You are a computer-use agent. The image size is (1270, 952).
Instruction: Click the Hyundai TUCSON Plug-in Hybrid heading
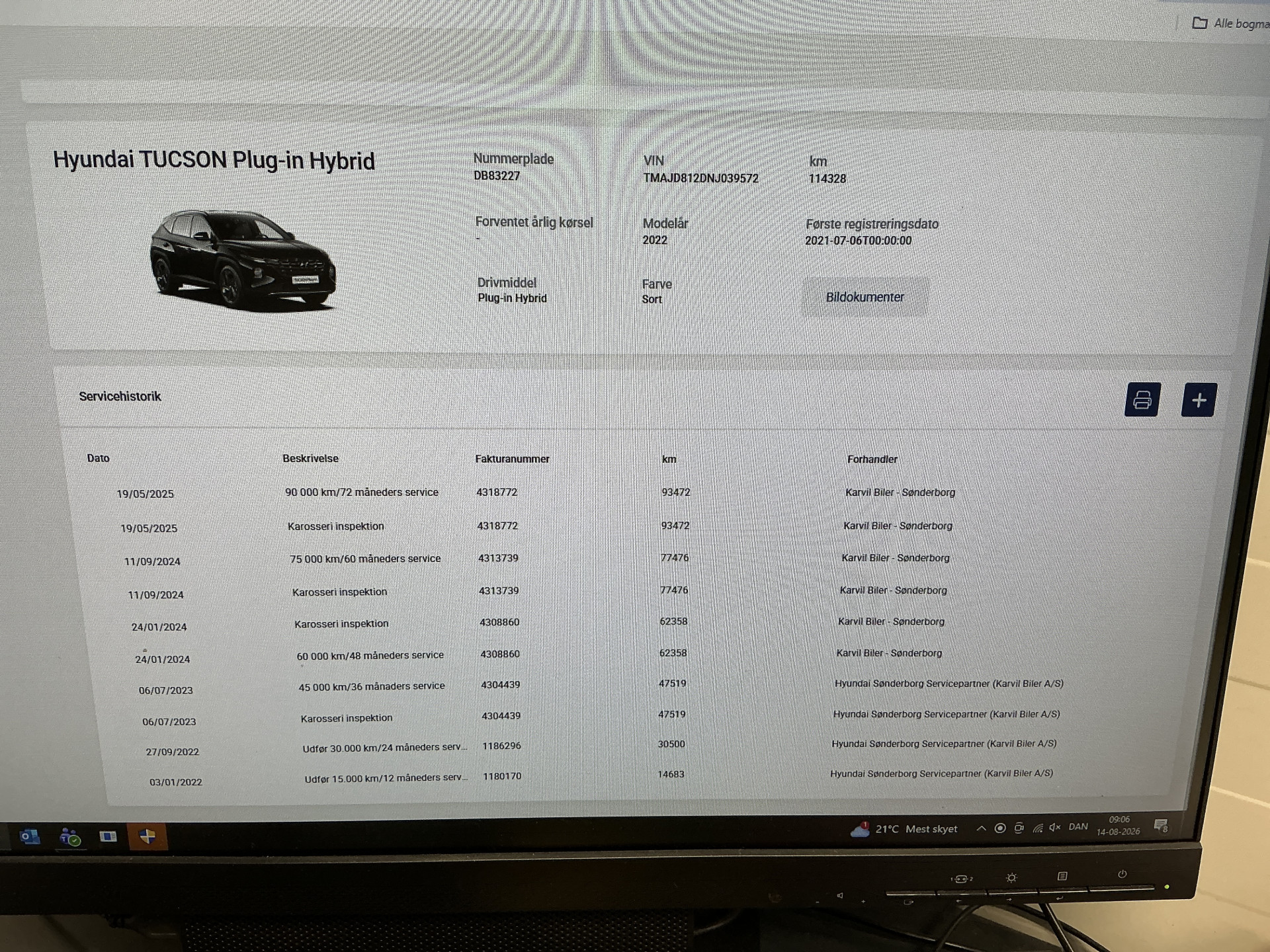[214, 160]
